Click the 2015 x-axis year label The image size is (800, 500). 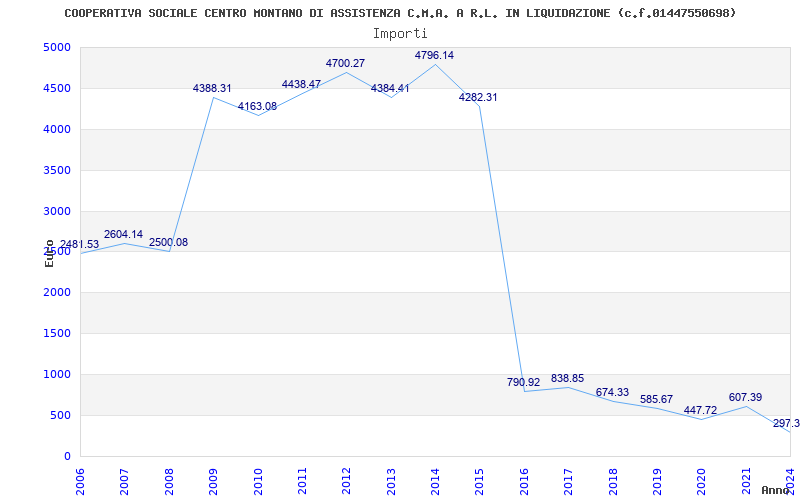pyautogui.click(x=480, y=481)
